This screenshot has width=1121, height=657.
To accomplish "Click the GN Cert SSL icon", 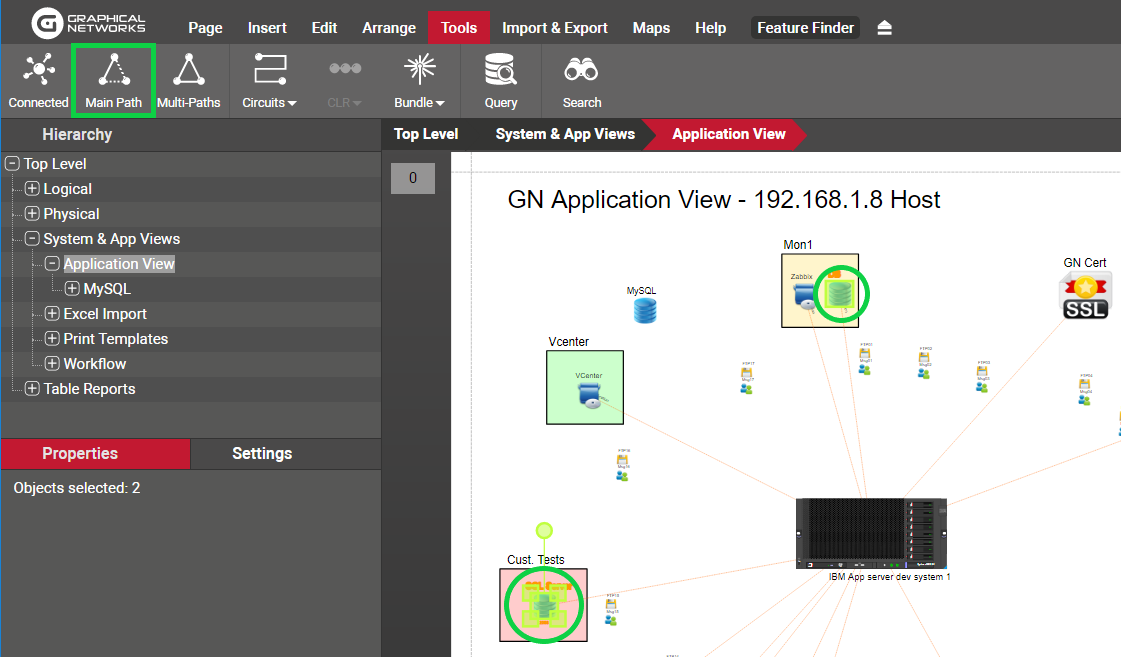I will click(x=1085, y=296).
